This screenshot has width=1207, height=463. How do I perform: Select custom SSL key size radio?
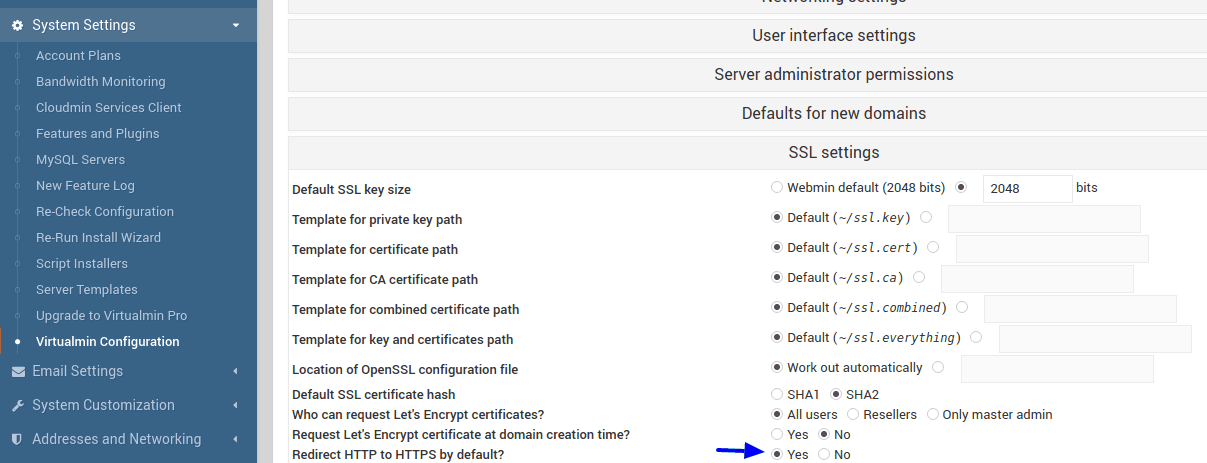coord(962,187)
